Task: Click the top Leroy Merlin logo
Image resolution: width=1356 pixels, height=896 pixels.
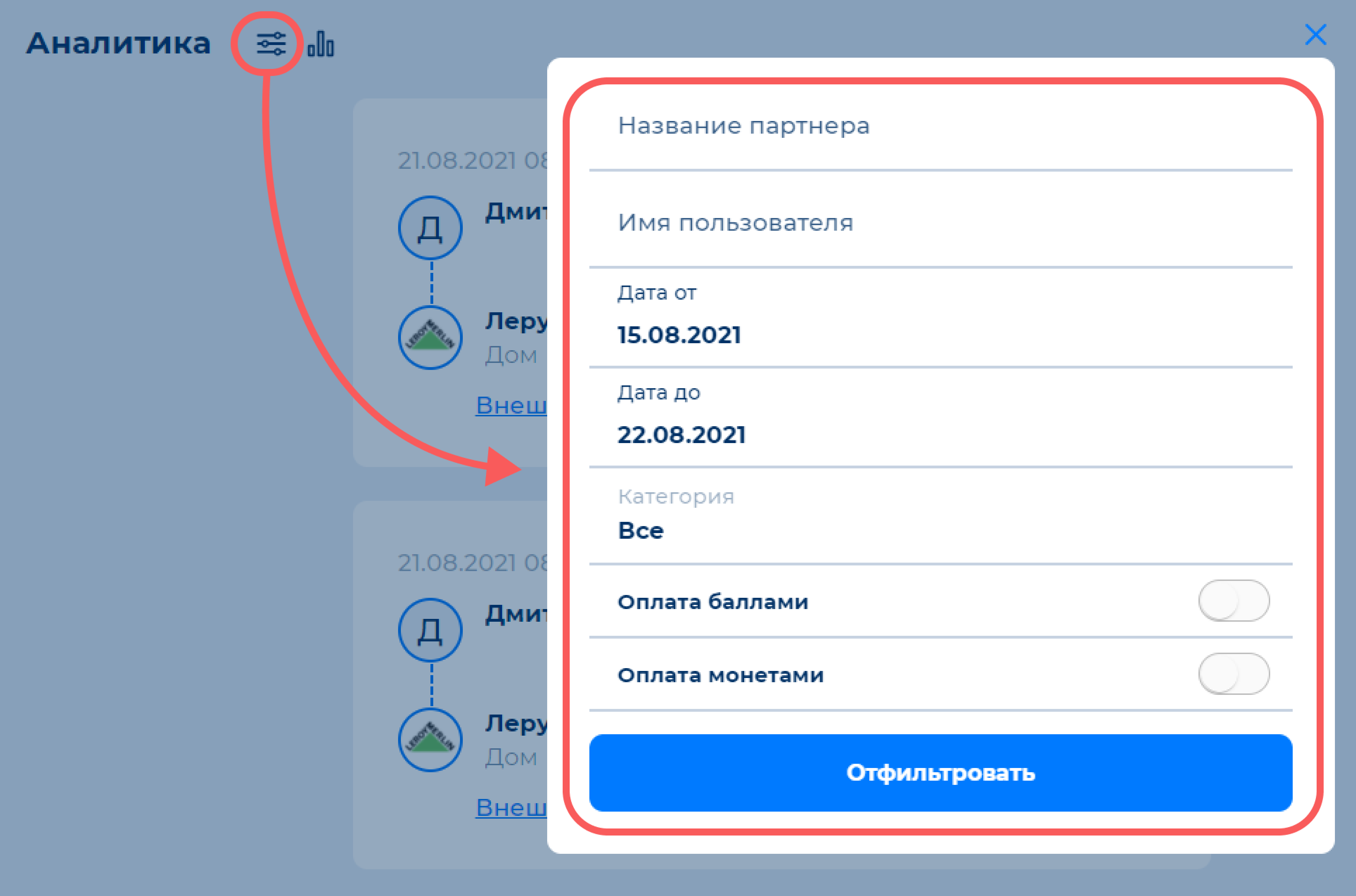Action: click(x=430, y=338)
